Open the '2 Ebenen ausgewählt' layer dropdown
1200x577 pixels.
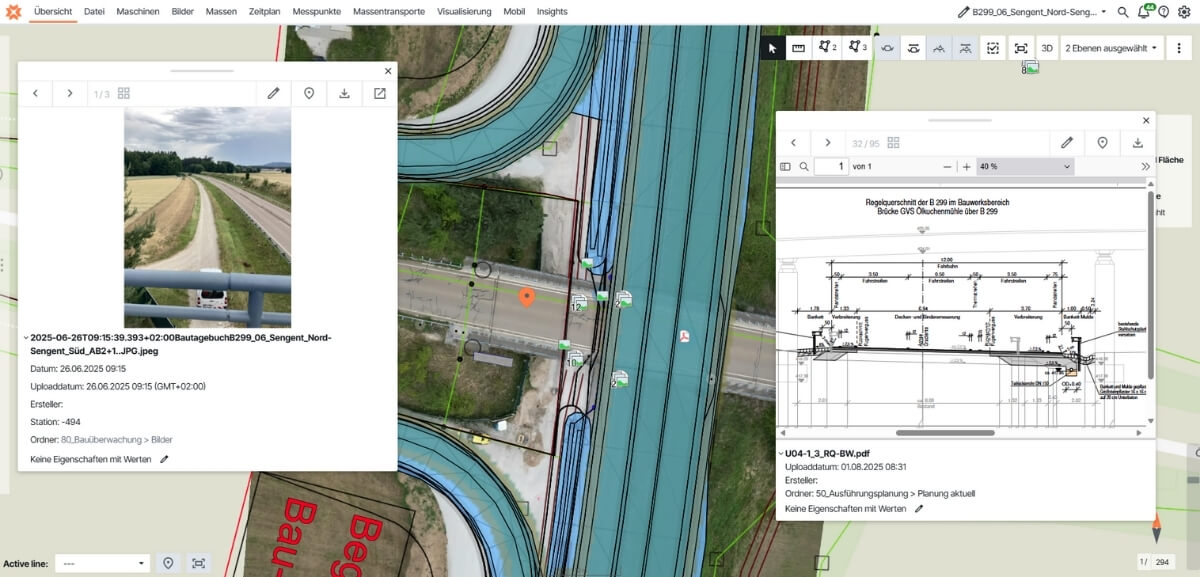point(1112,48)
